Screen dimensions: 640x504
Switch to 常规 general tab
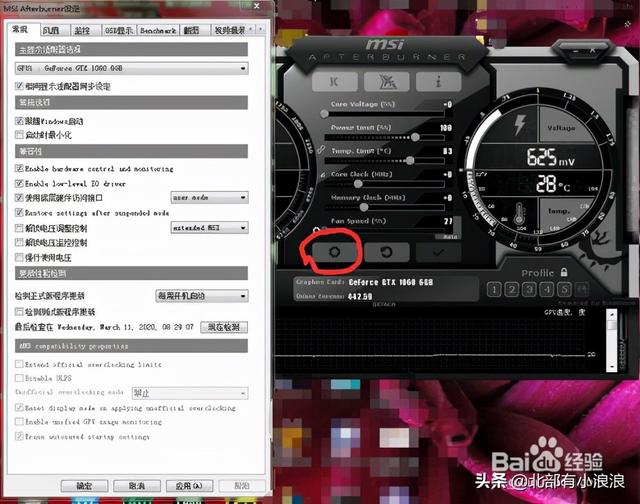tap(20, 29)
